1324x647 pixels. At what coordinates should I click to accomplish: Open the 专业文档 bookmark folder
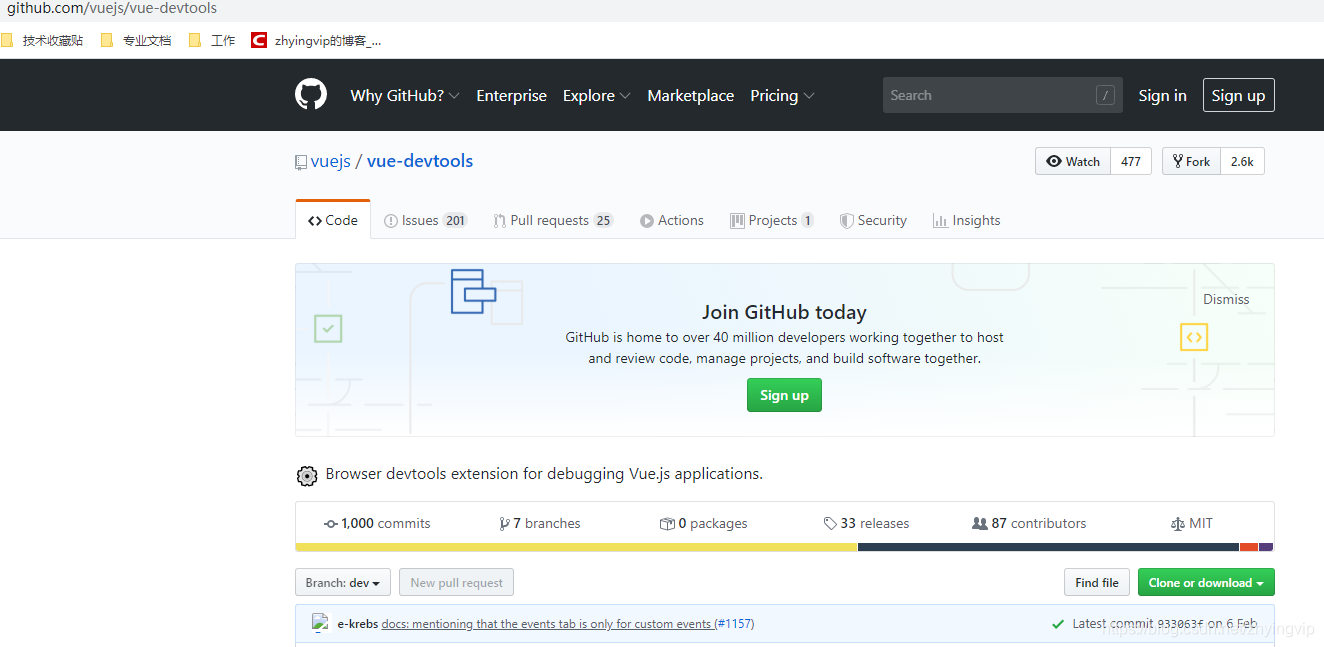pyautogui.click(x=136, y=41)
